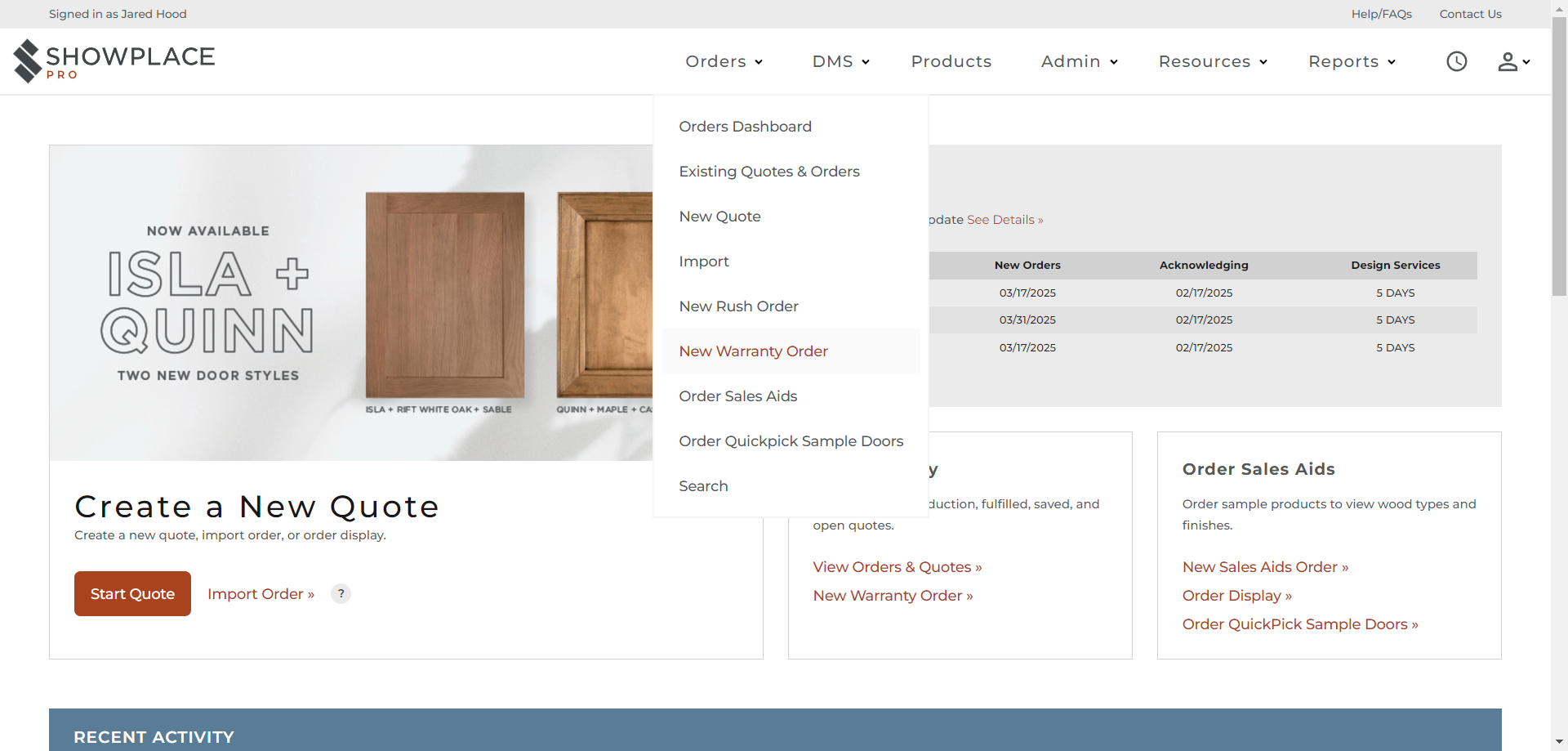Select Order Sales Aids menu entry

click(x=791, y=396)
